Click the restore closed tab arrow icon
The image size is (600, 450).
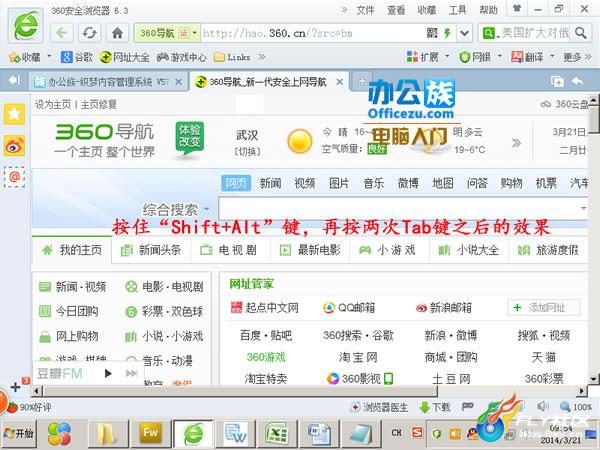(x=578, y=81)
